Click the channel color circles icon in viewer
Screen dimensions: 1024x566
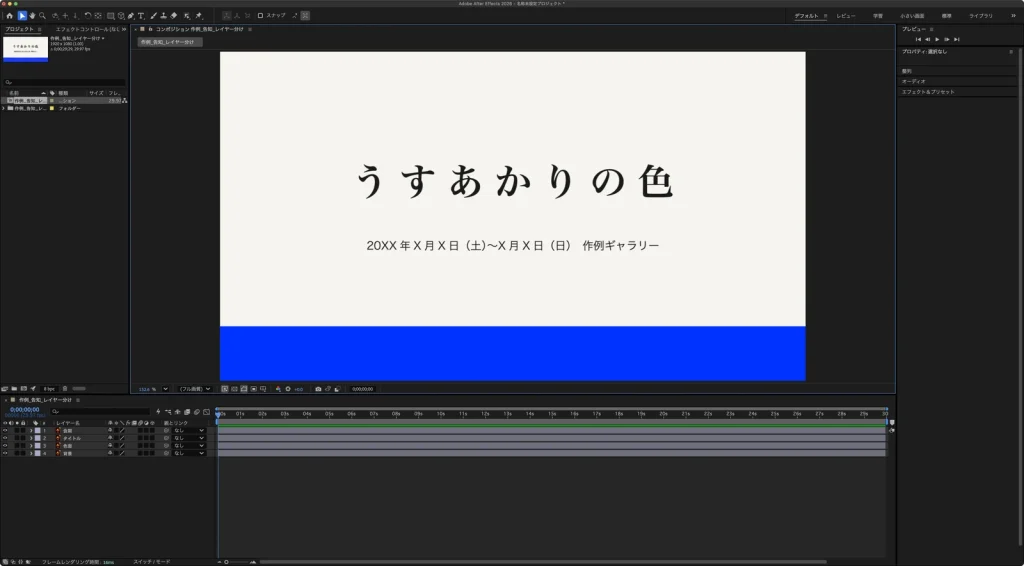click(278, 389)
